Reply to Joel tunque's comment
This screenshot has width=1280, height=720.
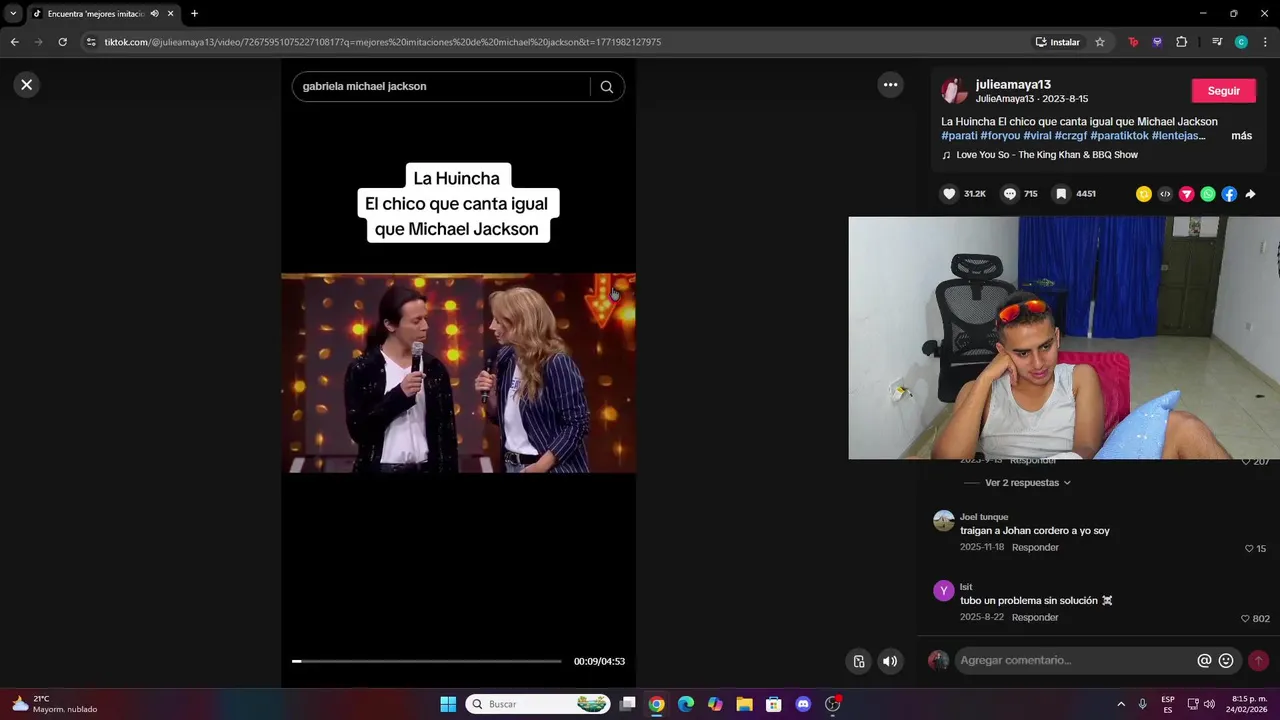point(1035,548)
